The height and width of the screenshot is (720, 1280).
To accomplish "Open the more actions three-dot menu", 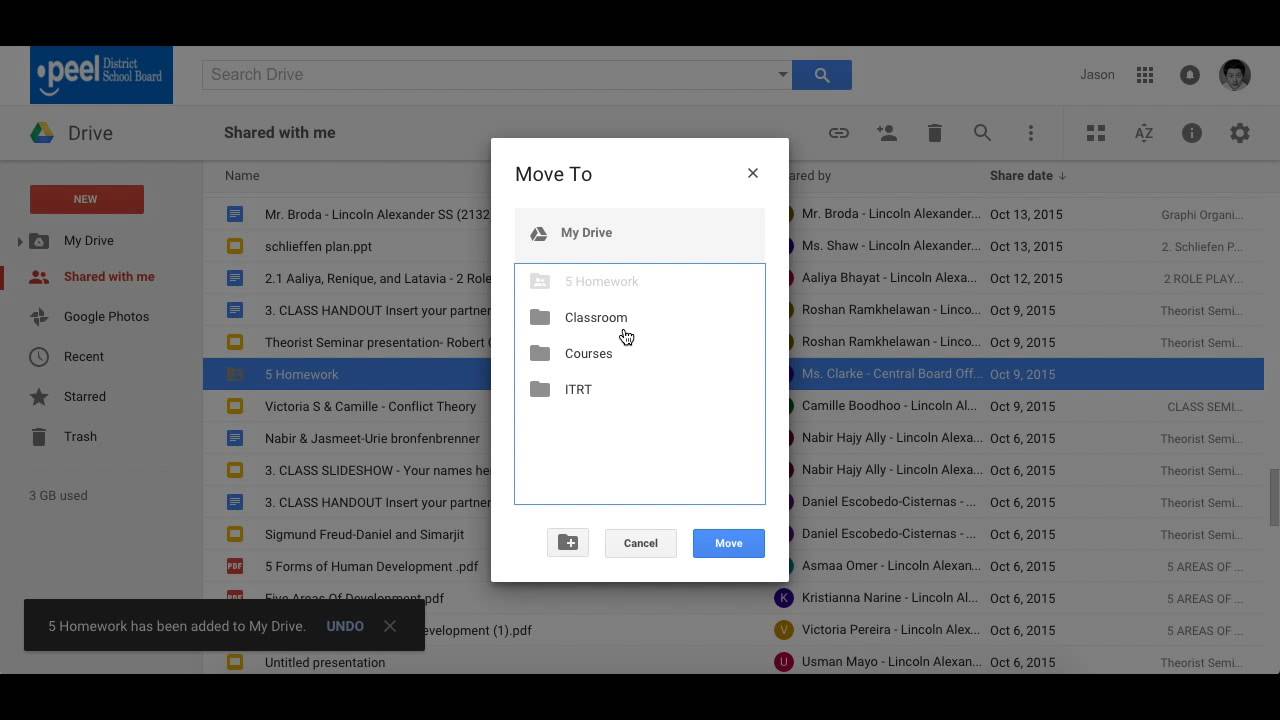I will pos(1030,133).
